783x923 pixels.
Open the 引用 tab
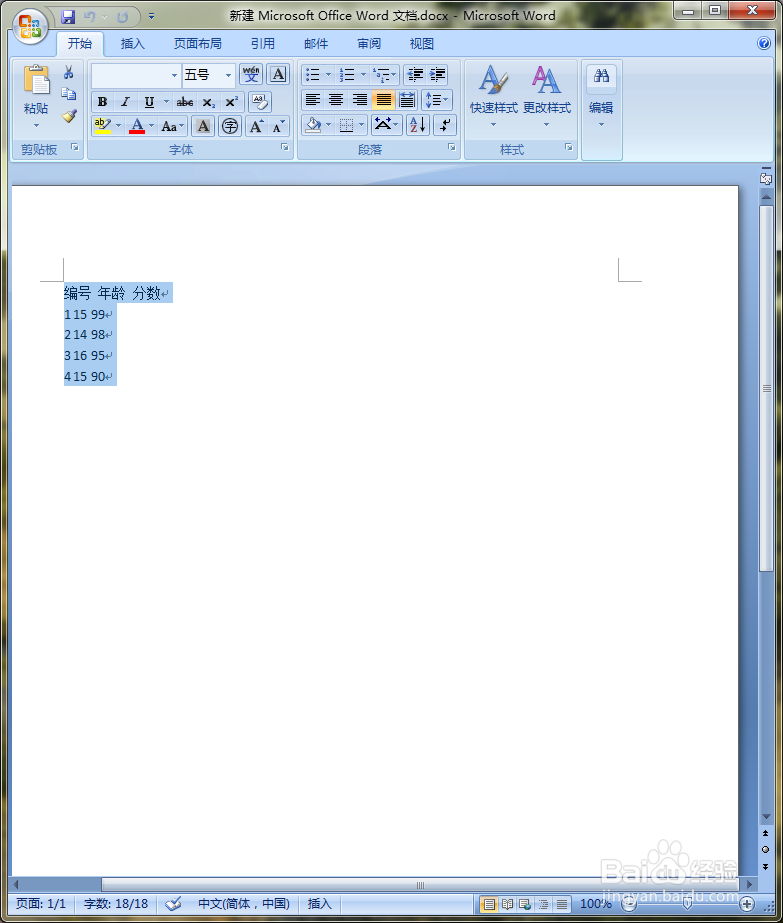point(263,44)
